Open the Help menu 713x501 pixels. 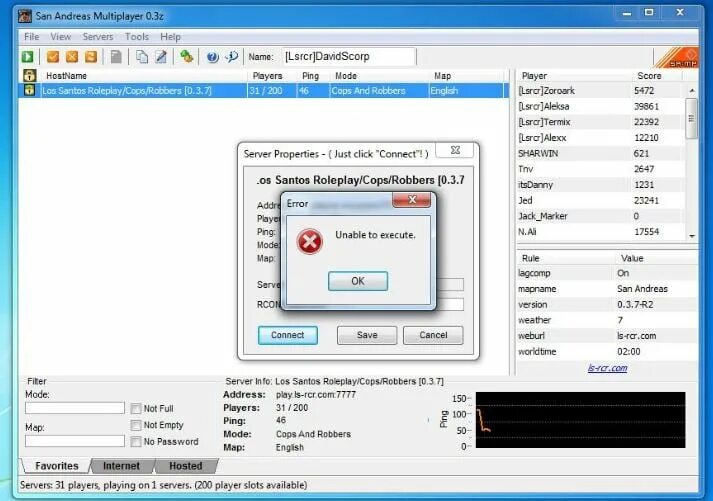(x=171, y=37)
